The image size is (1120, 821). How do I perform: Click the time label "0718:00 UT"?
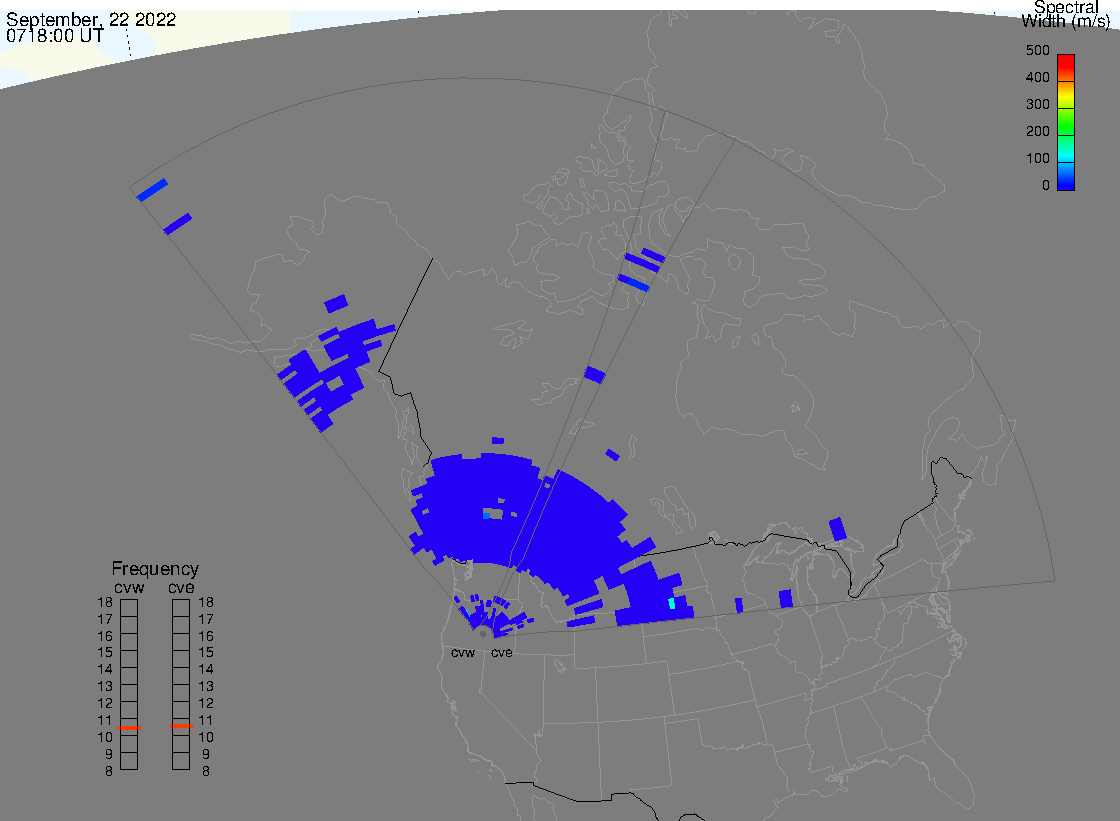(55, 36)
